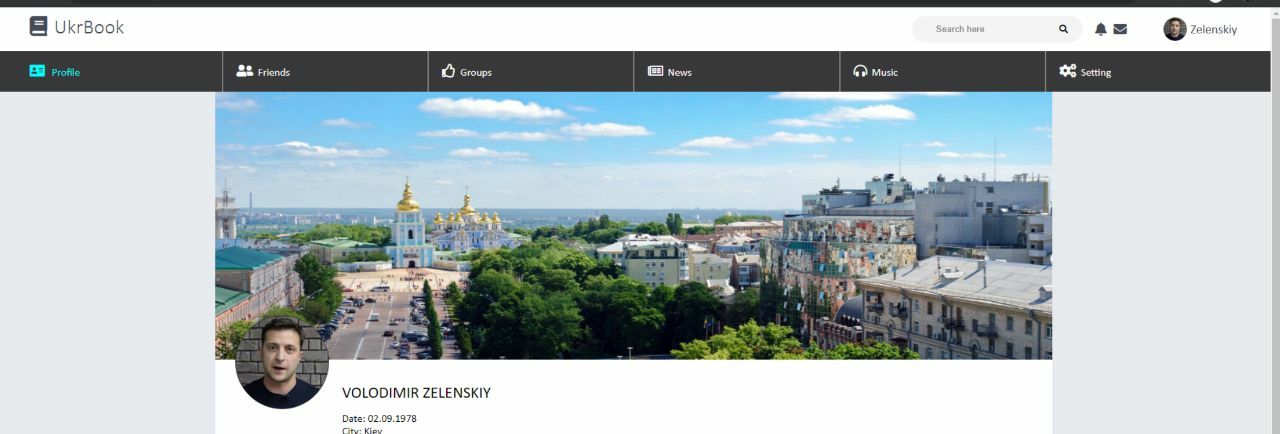Viewport: 1280px width, 434px height.
Task: Click the News newspaper icon
Action: (x=656, y=71)
